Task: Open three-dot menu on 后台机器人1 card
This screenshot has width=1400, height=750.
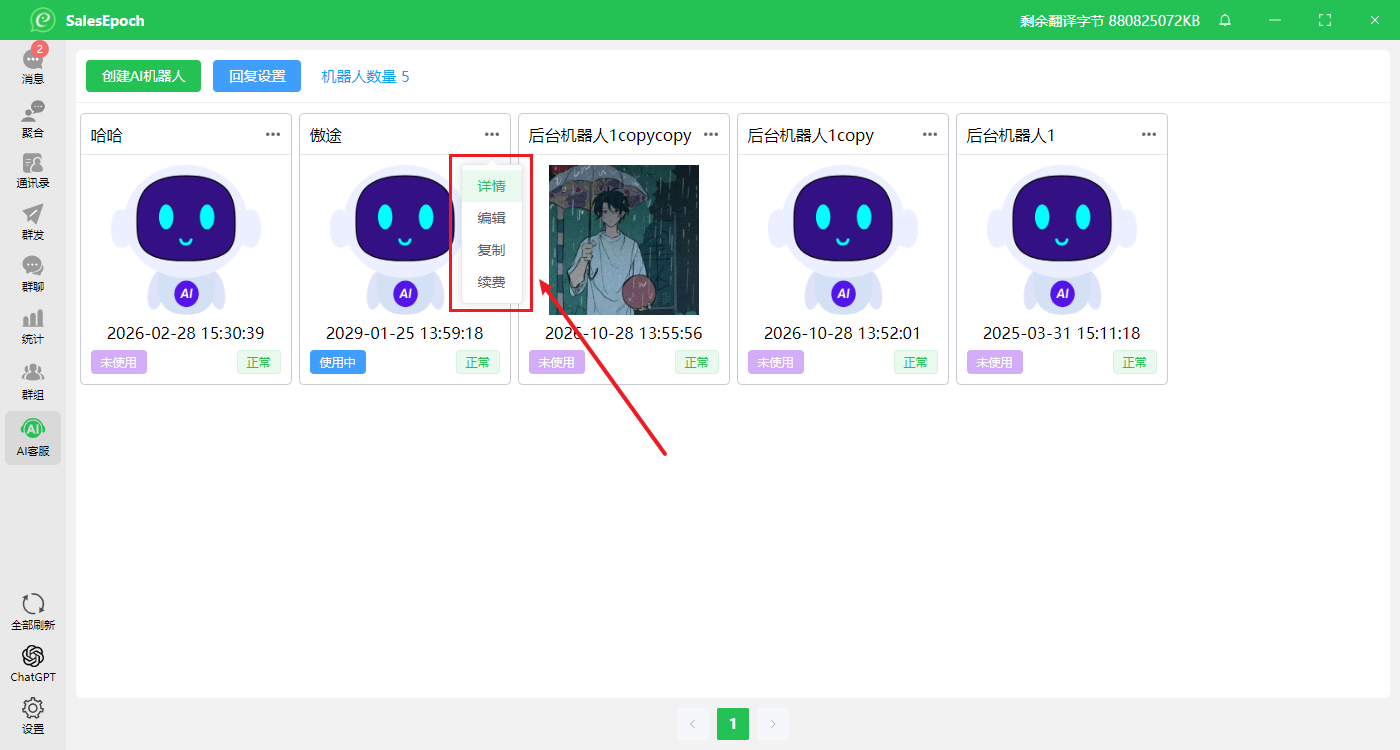Action: [1149, 134]
